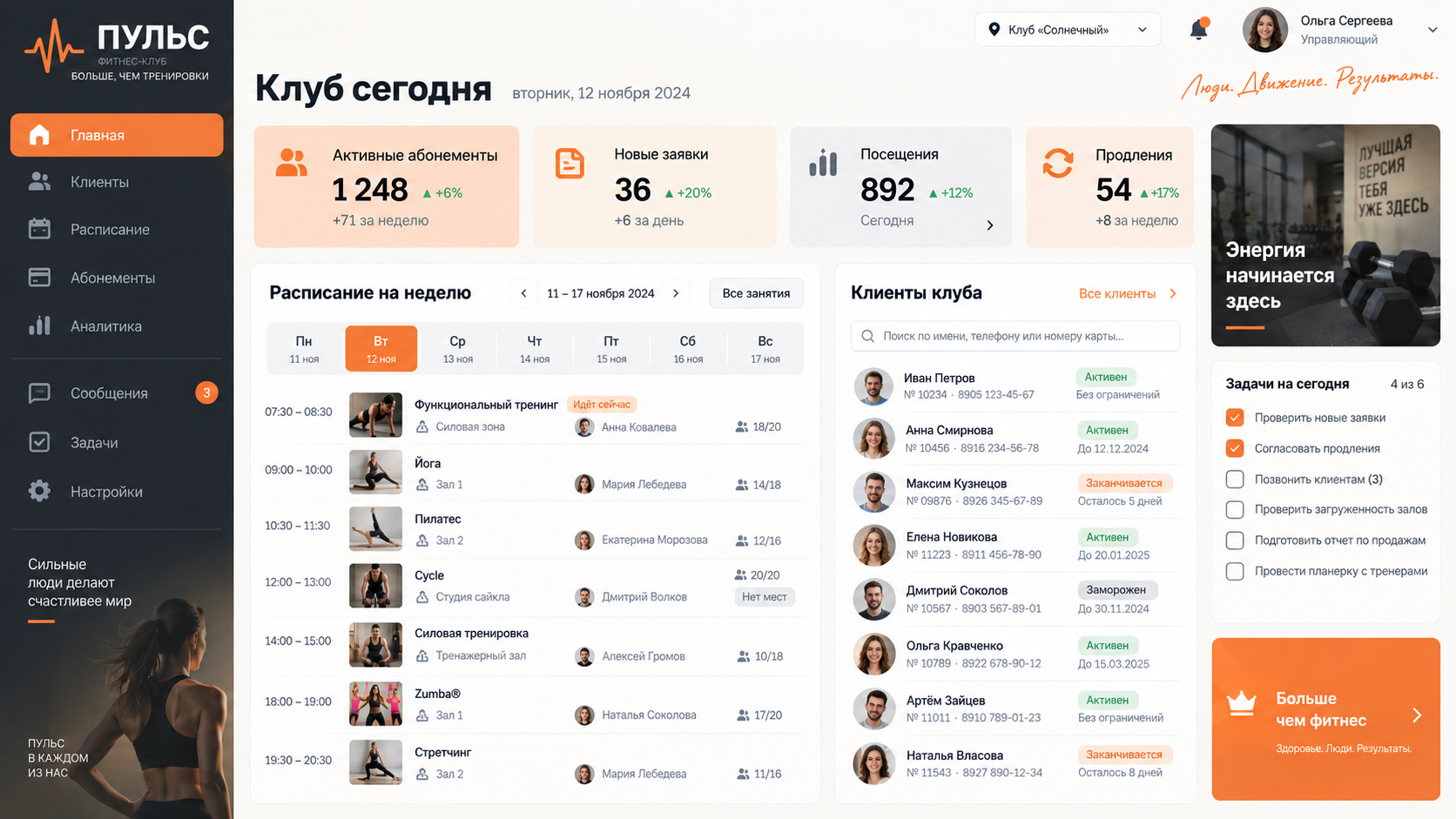This screenshot has height=819, width=1456.
Task: Click the Нет мест badge for Cycle
Action: click(x=764, y=597)
